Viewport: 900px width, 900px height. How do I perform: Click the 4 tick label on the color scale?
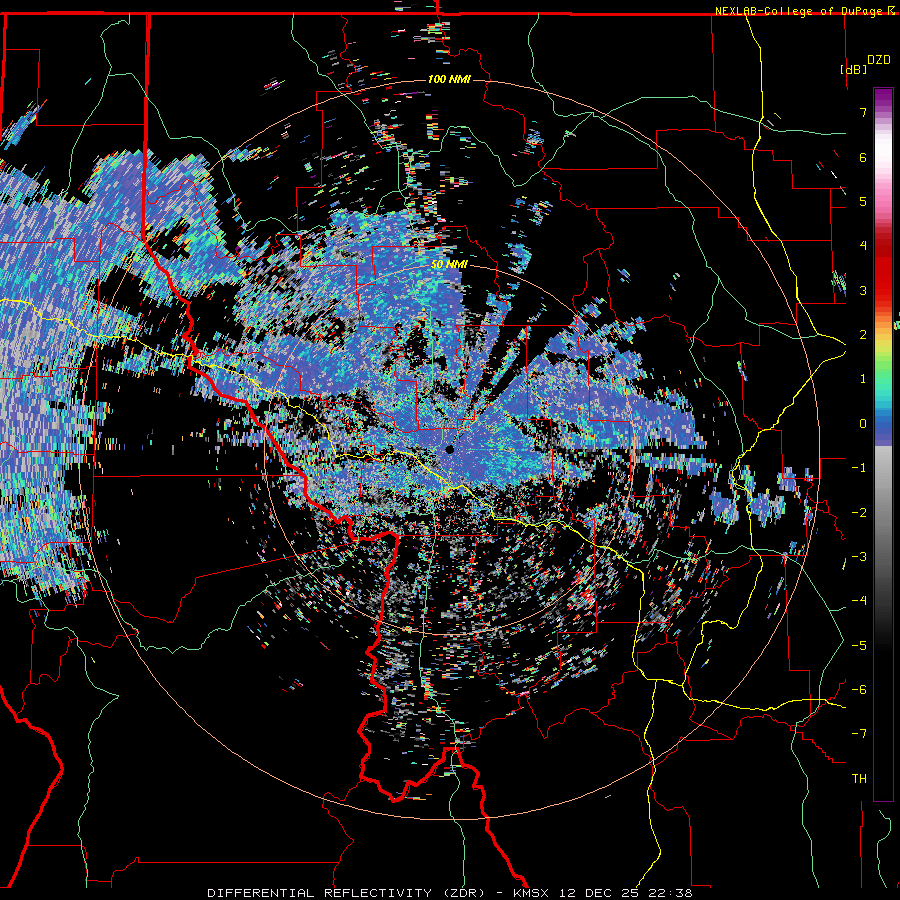tap(863, 246)
